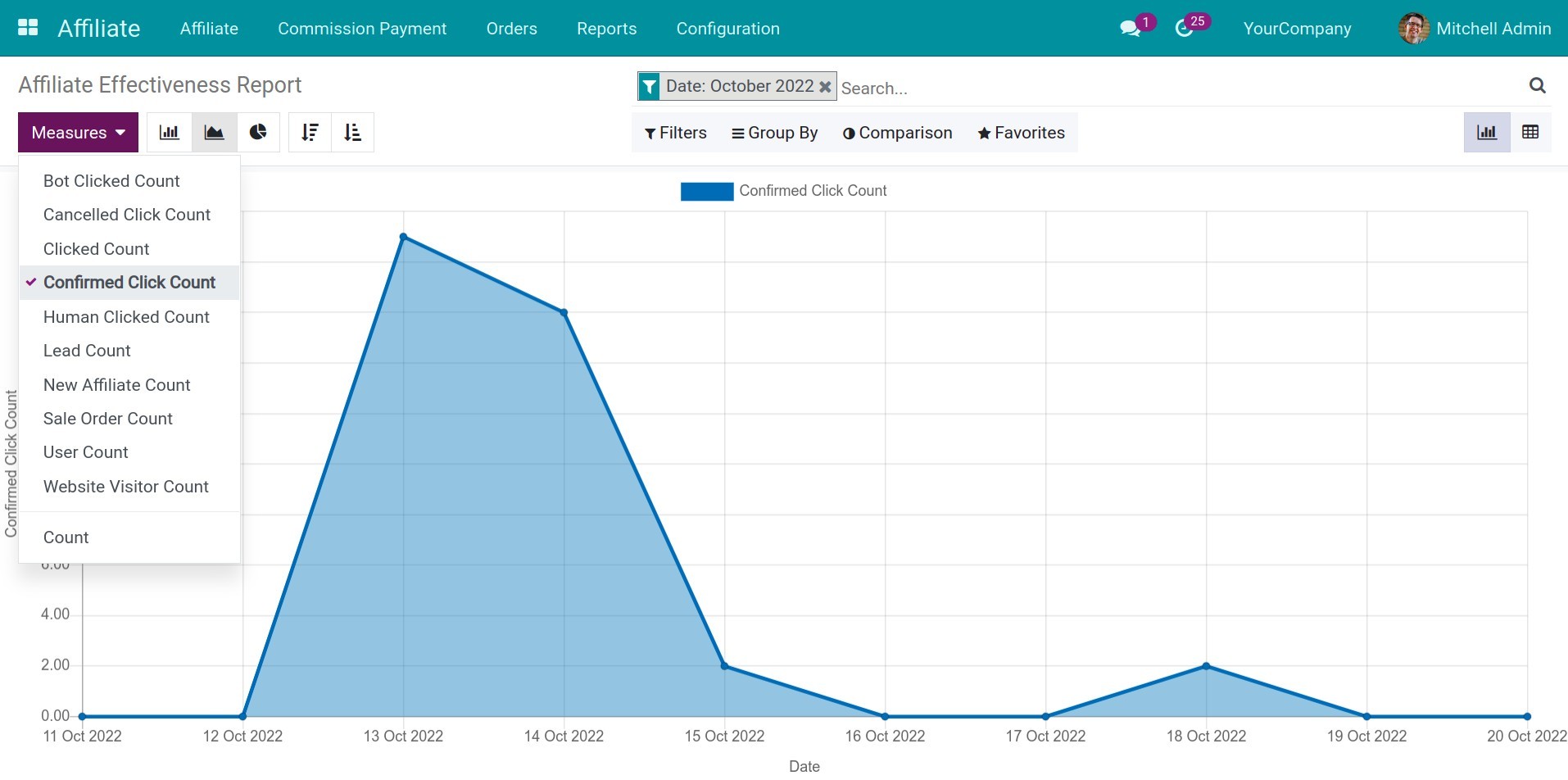Screen dimensions: 1568x780
Task: Switch to bar chart view
Action: [x=169, y=131]
